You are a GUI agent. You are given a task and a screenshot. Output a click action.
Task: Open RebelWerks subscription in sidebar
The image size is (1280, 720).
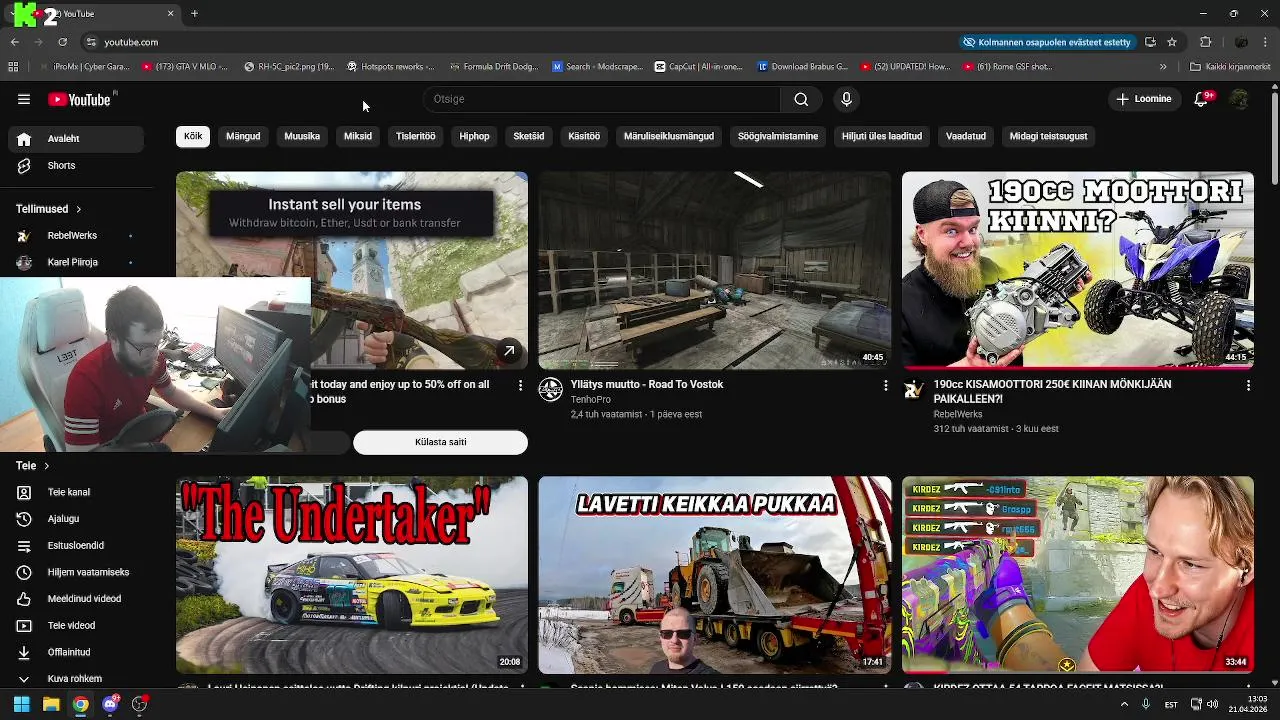pyautogui.click(x=76, y=236)
